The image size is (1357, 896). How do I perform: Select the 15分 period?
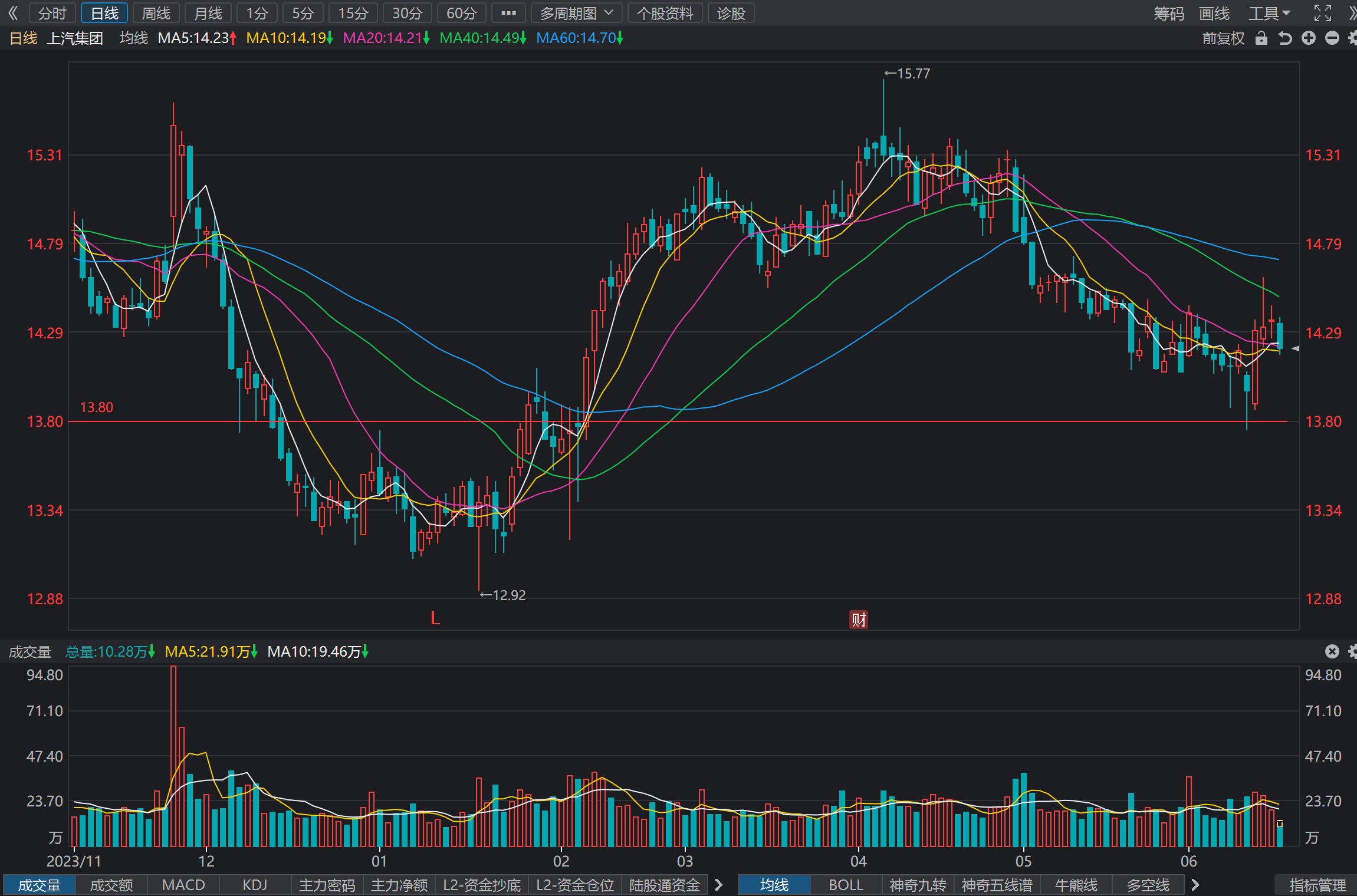(353, 13)
